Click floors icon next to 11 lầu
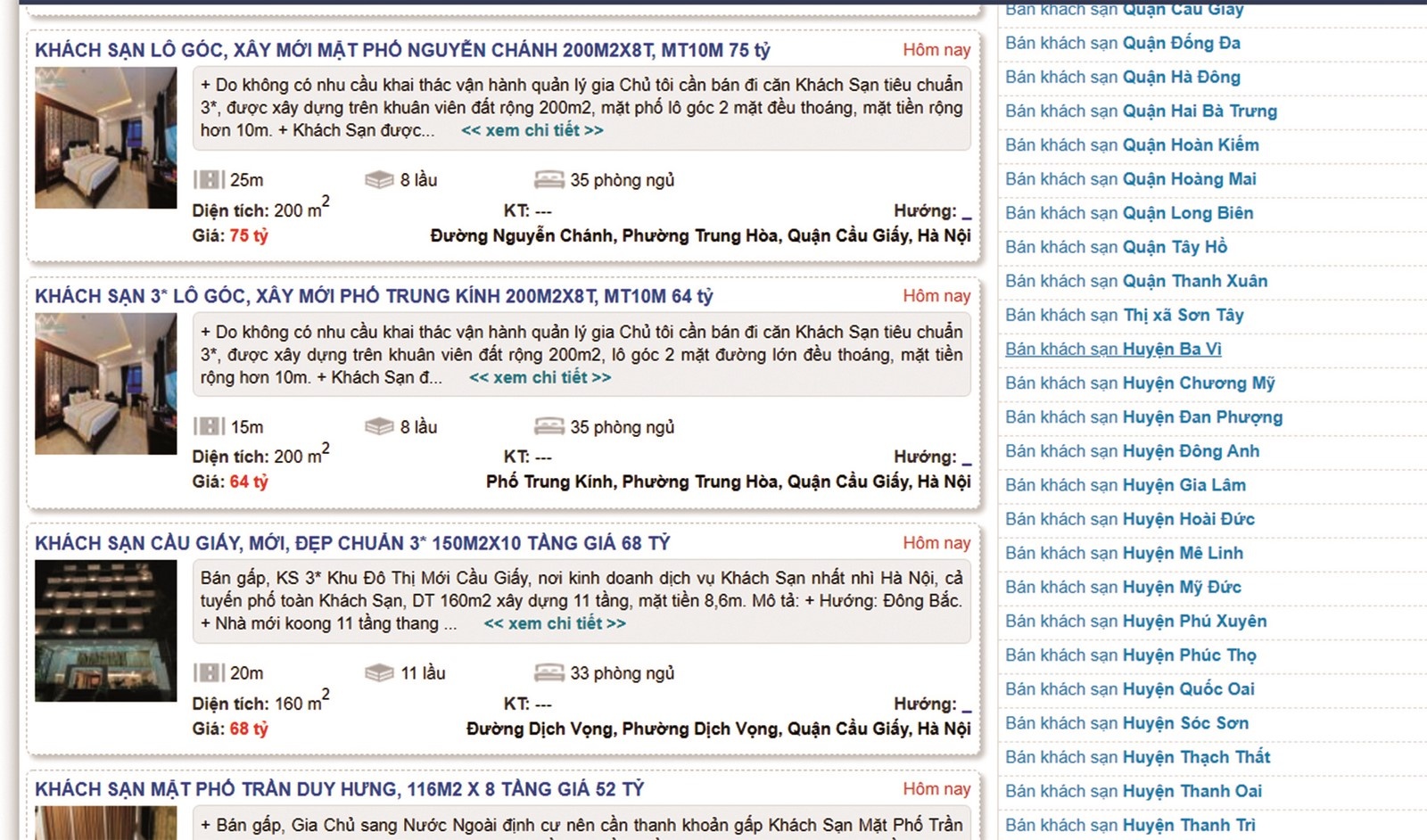 click(379, 673)
